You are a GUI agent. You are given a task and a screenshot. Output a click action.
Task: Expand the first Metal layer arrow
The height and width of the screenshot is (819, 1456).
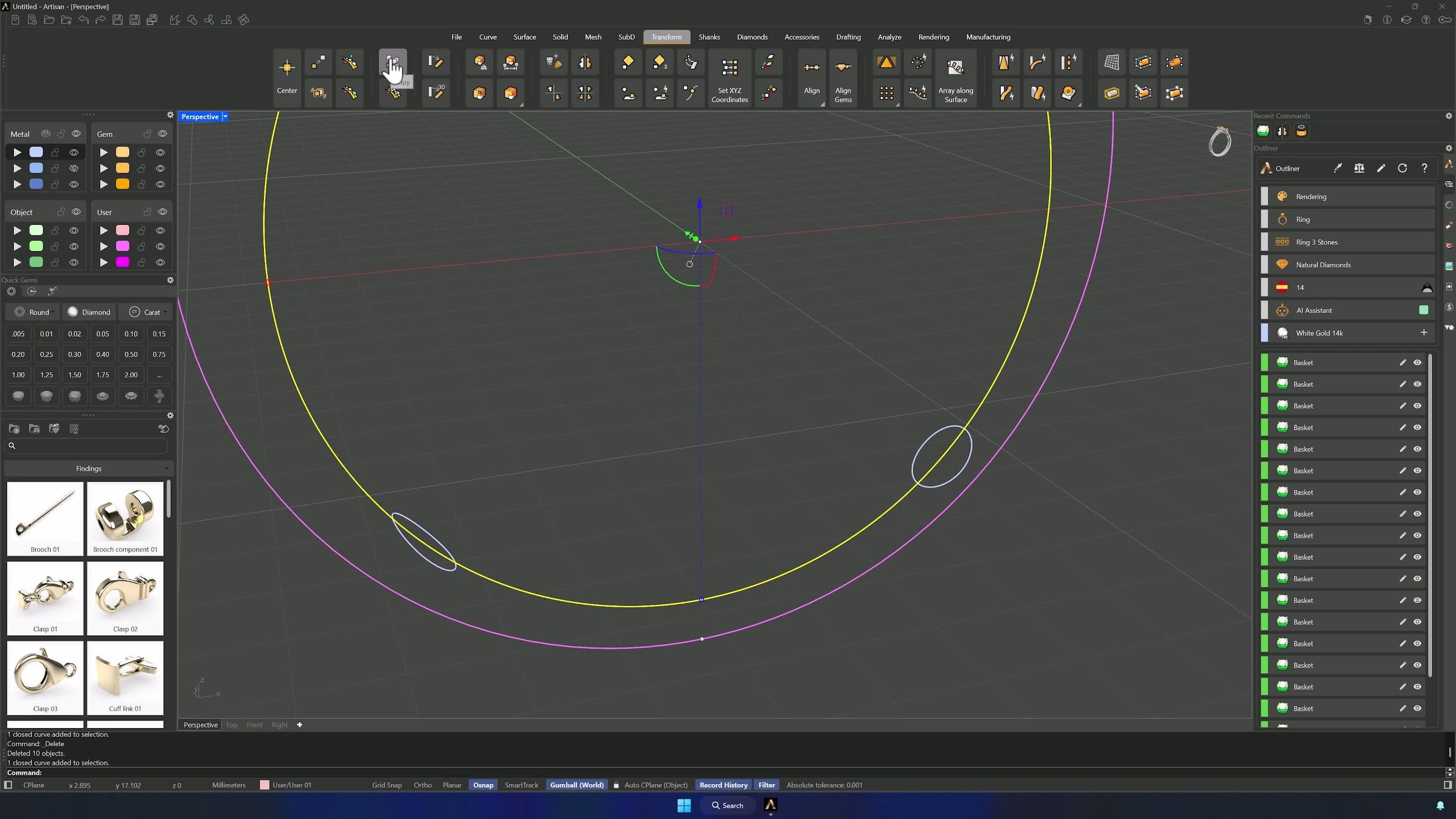[17, 152]
